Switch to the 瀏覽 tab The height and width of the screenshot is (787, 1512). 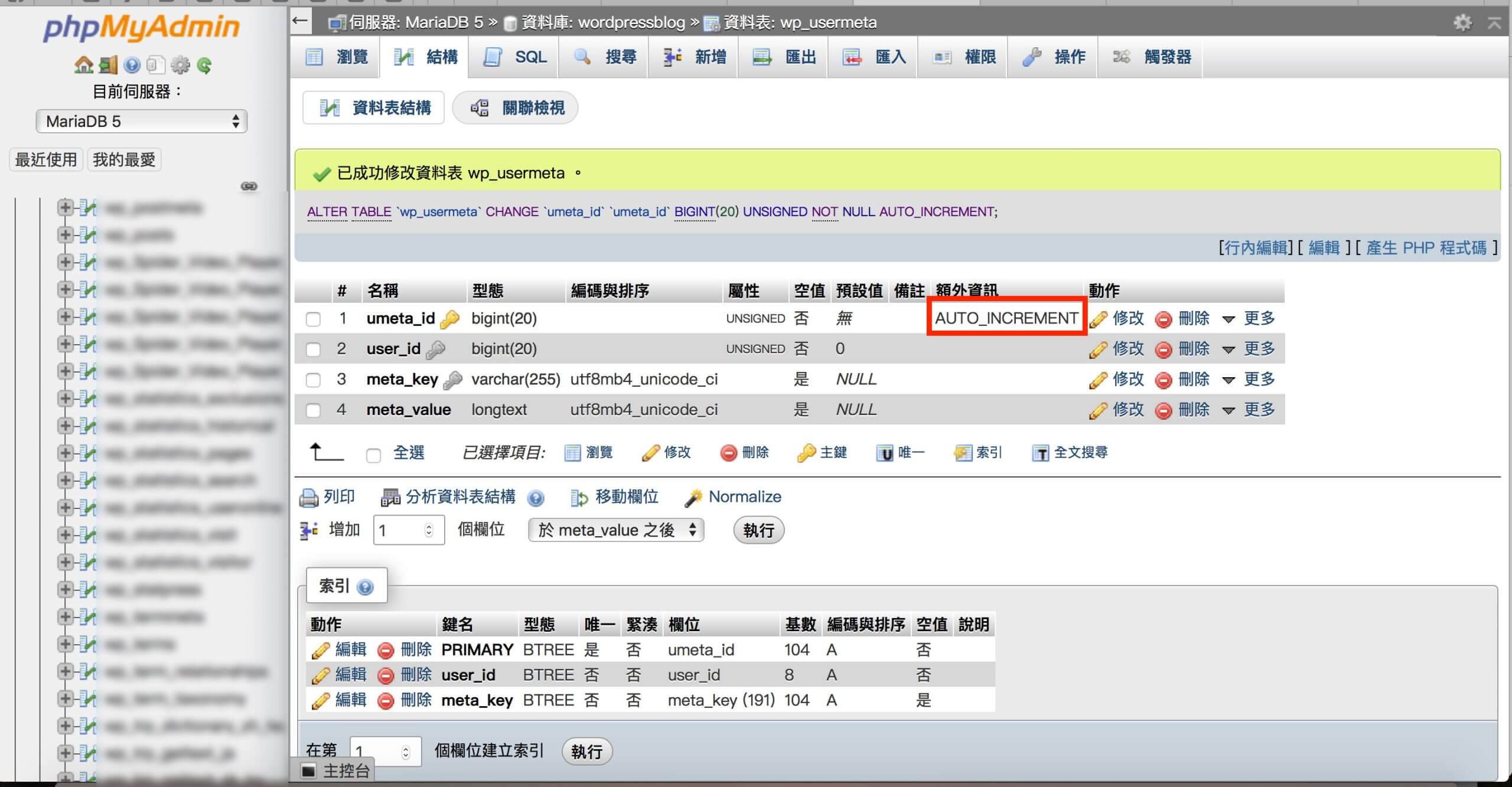[337, 57]
